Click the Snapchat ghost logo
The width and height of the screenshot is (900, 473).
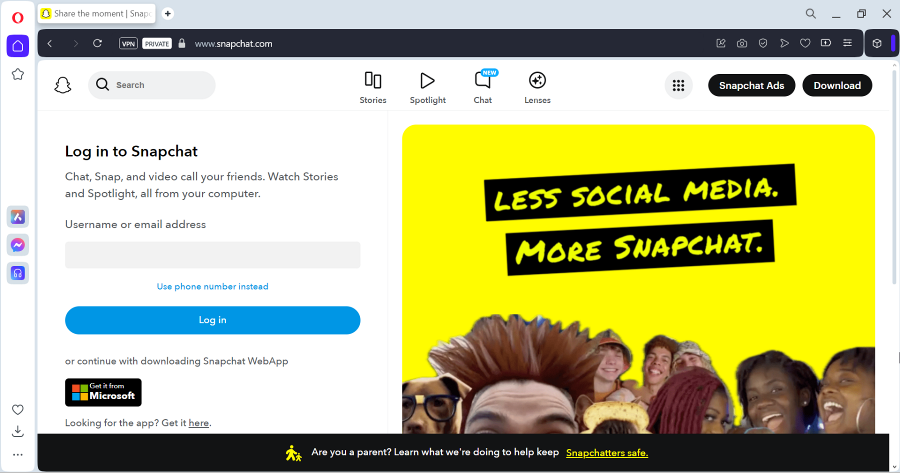(x=63, y=86)
